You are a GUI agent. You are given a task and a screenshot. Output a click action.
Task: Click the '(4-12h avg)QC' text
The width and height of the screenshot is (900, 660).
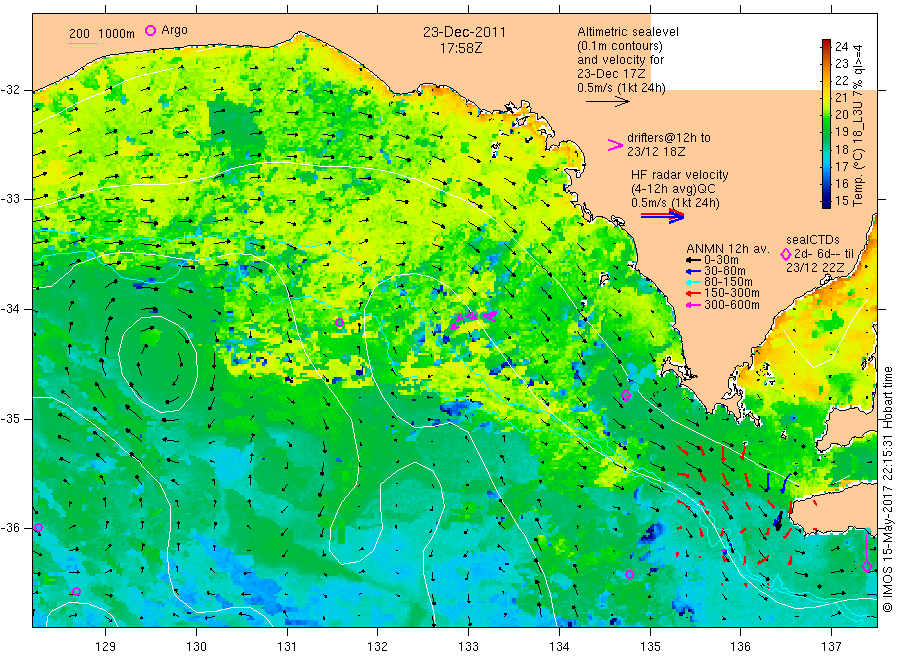(x=673, y=189)
